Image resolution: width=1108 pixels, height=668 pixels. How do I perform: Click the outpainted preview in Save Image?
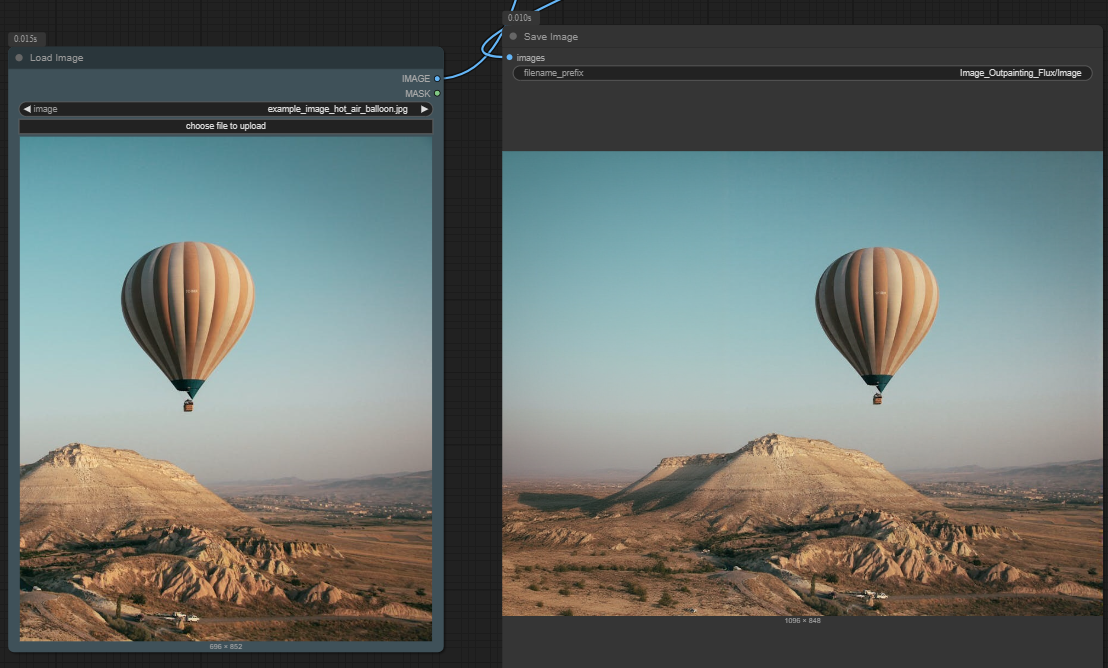802,383
